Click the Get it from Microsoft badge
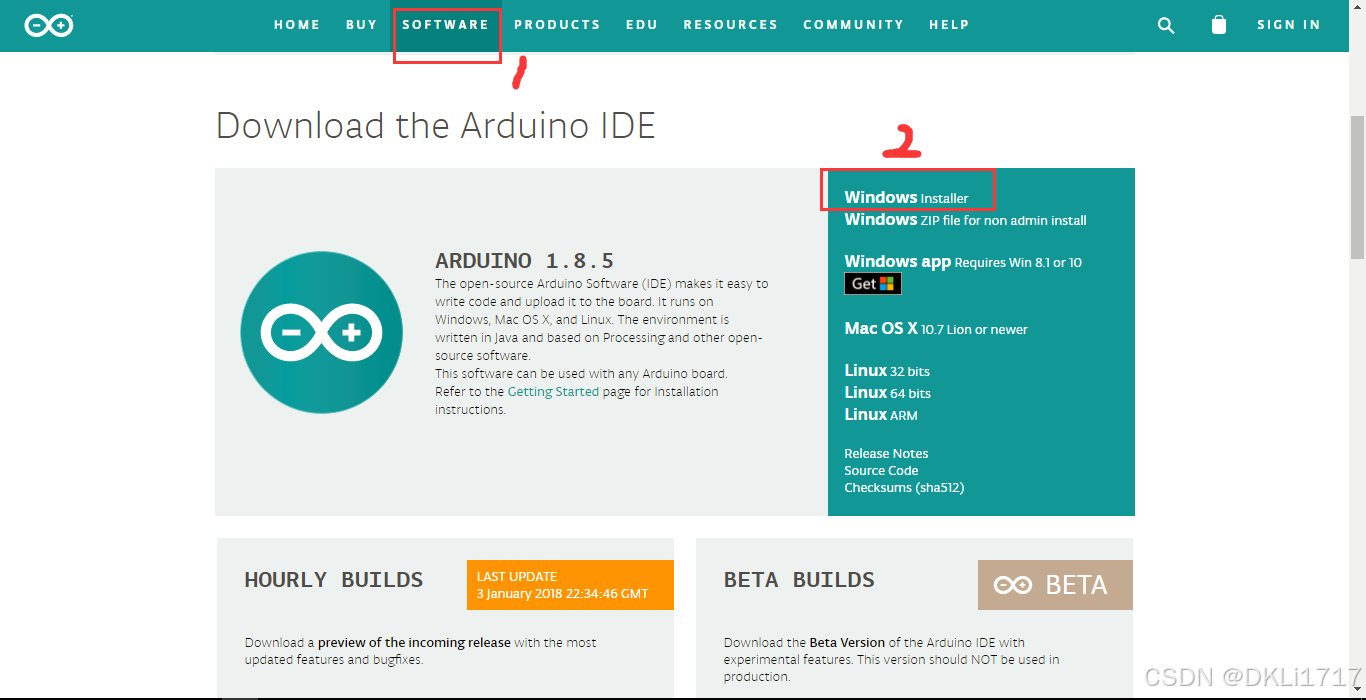 pos(872,283)
